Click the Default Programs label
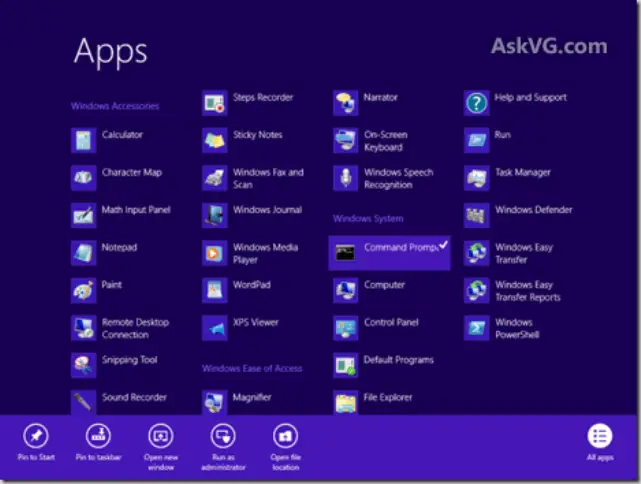641x484 pixels. click(x=399, y=360)
